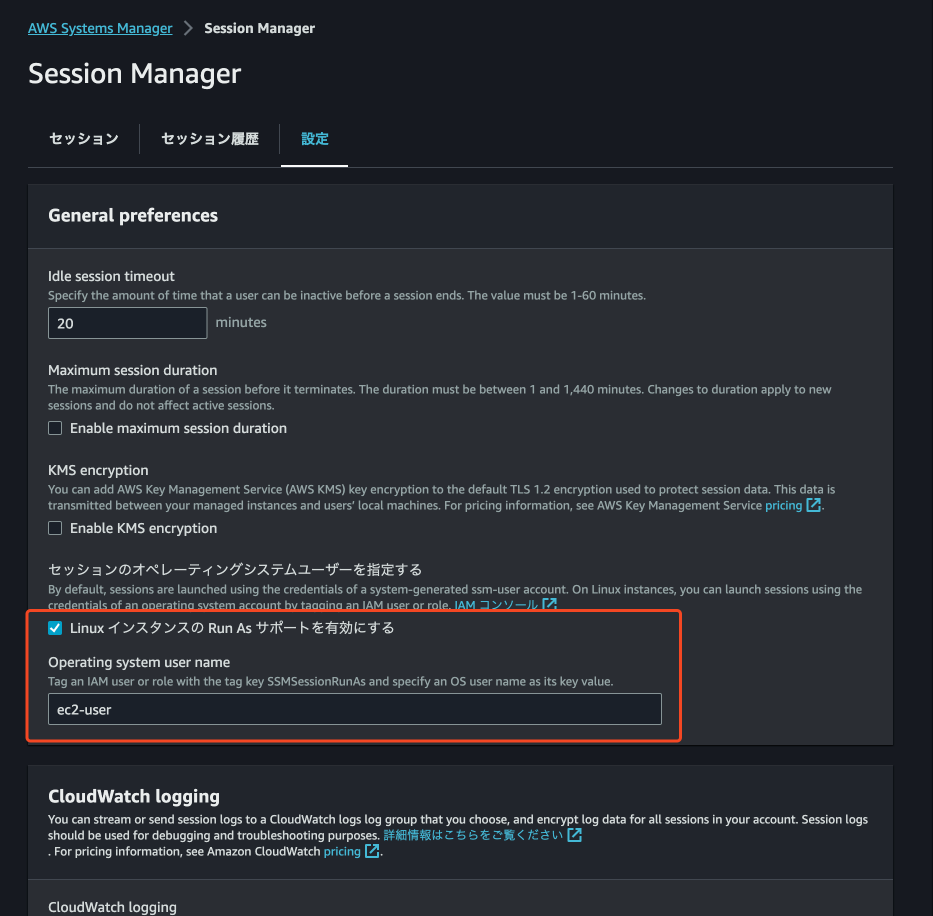Click external link icon after Amazon CloudWatch pricing
This screenshot has width=933, height=916.
click(373, 851)
